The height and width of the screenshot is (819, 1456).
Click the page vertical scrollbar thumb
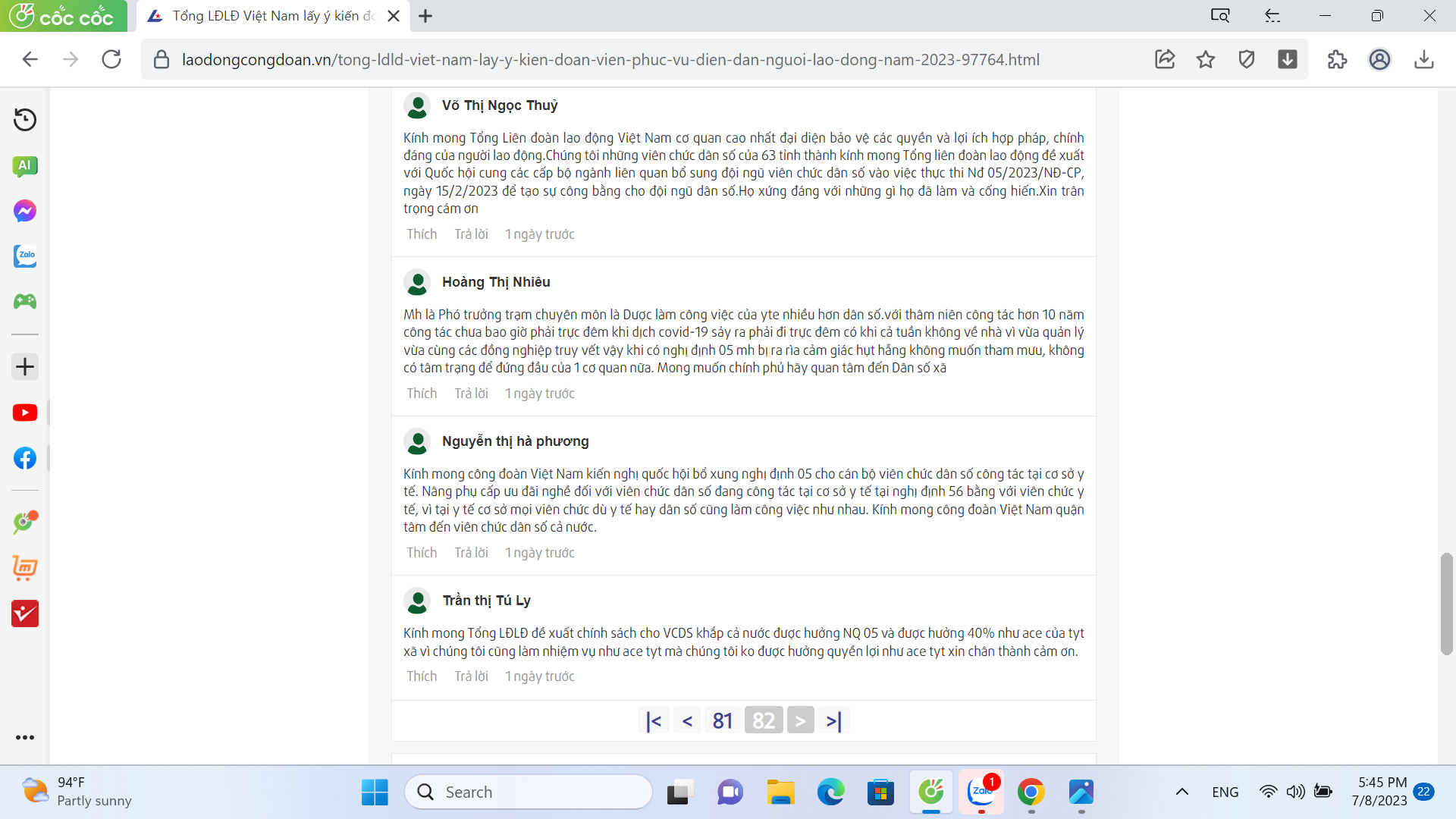1447,604
